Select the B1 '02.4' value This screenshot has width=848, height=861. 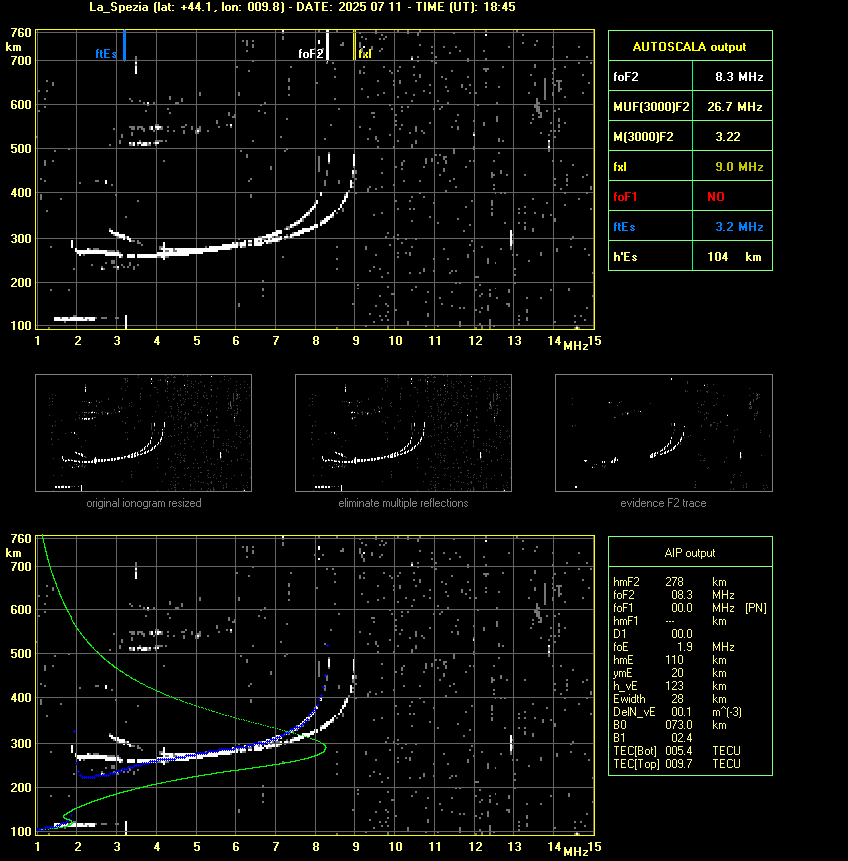(682, 738)
